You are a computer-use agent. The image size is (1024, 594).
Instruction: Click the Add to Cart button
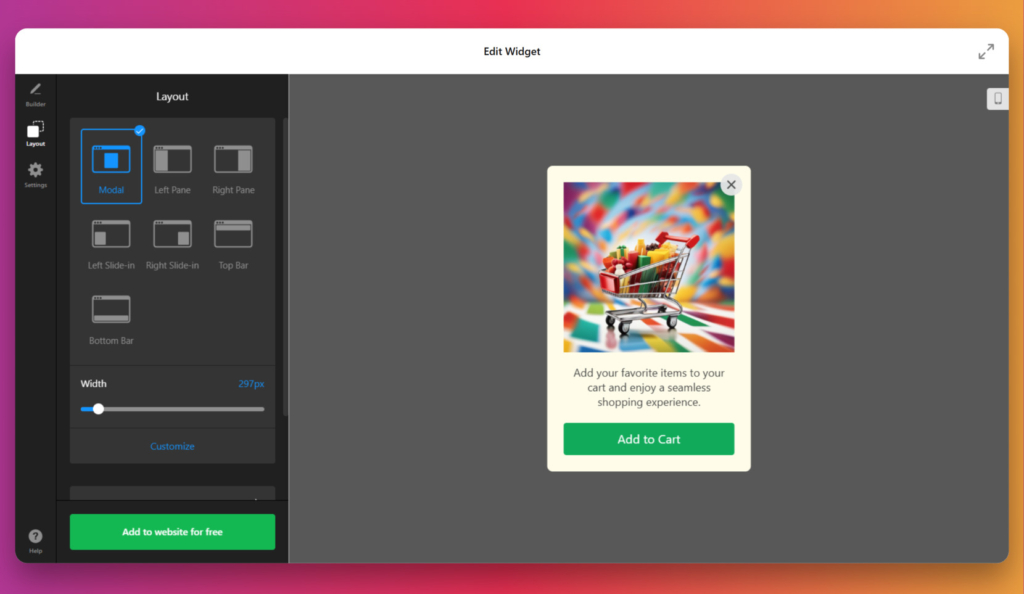tap(648, 439)
